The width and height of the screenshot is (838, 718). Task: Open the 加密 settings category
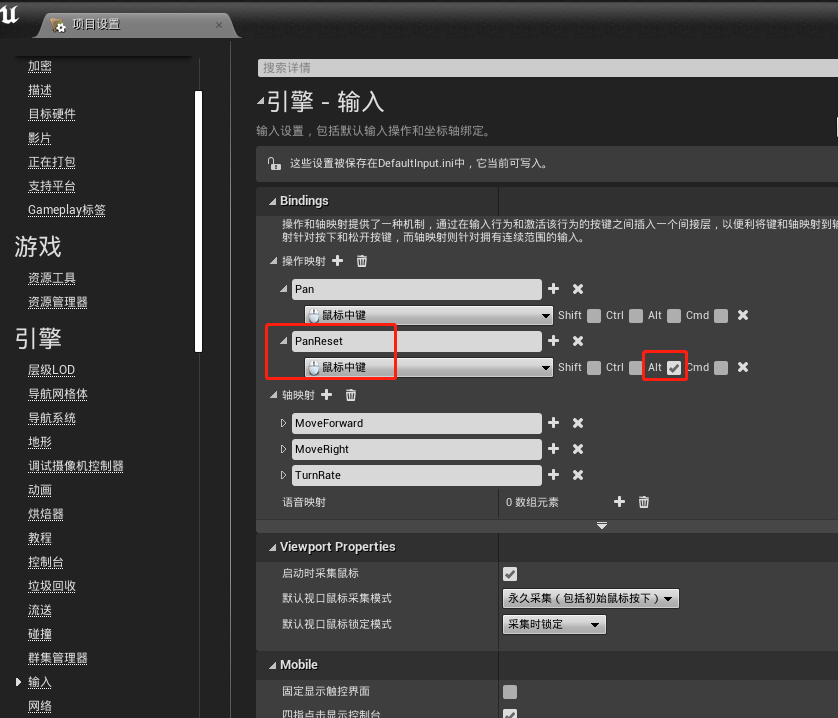(40, 66)
